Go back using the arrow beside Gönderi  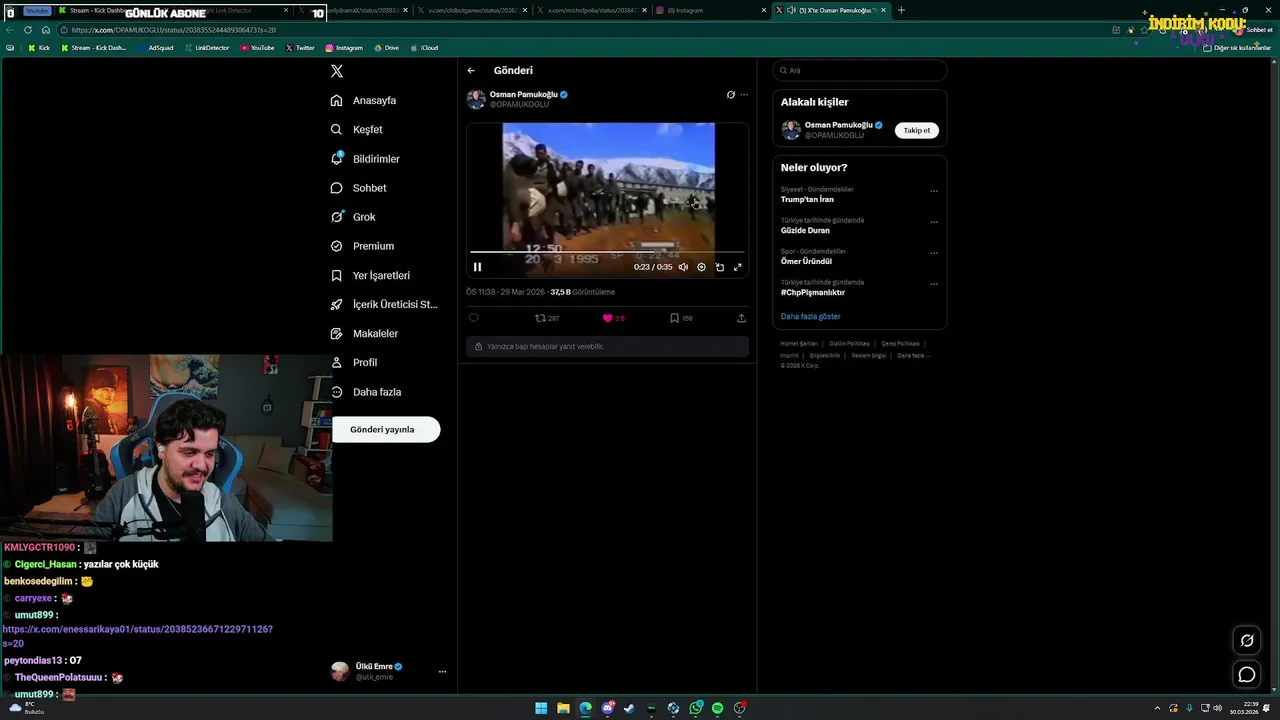click(x=471, y=71)
